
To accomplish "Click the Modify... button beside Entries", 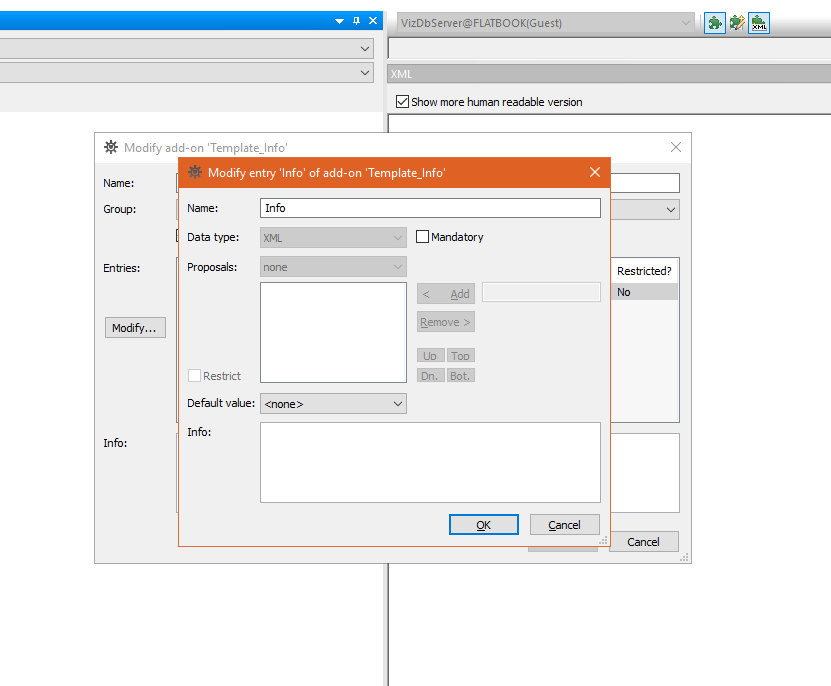I will click(x=135, y=328).
